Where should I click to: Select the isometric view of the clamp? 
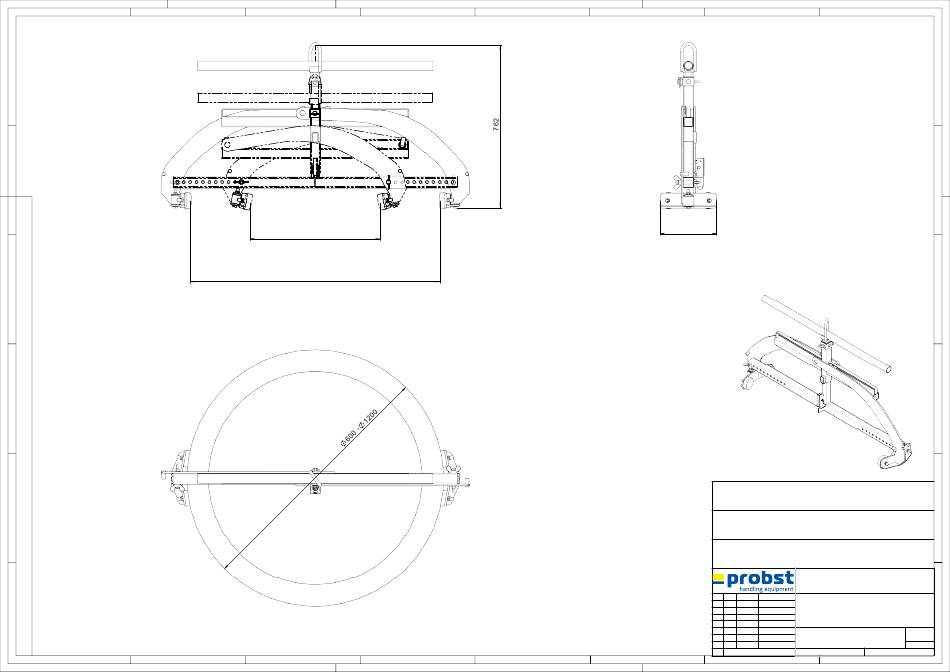click(x=826, y=382)
